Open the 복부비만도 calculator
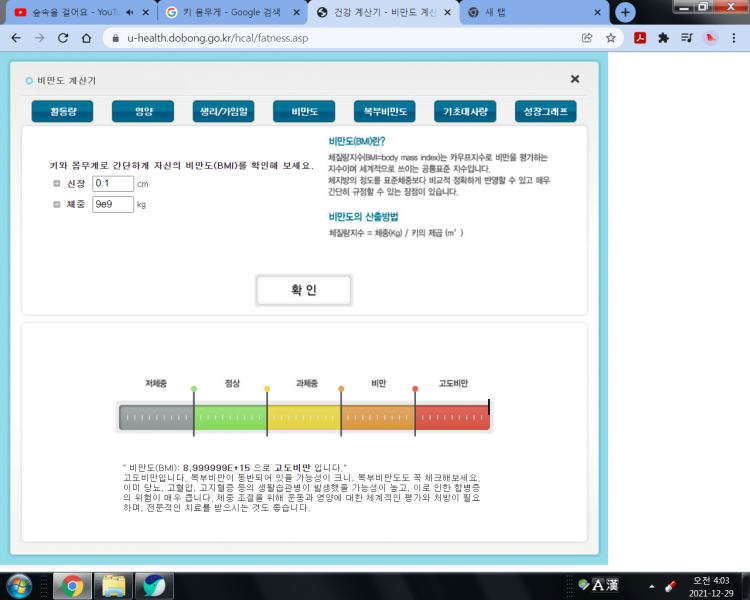Viewport: 750px width, 600px height. 385,111
